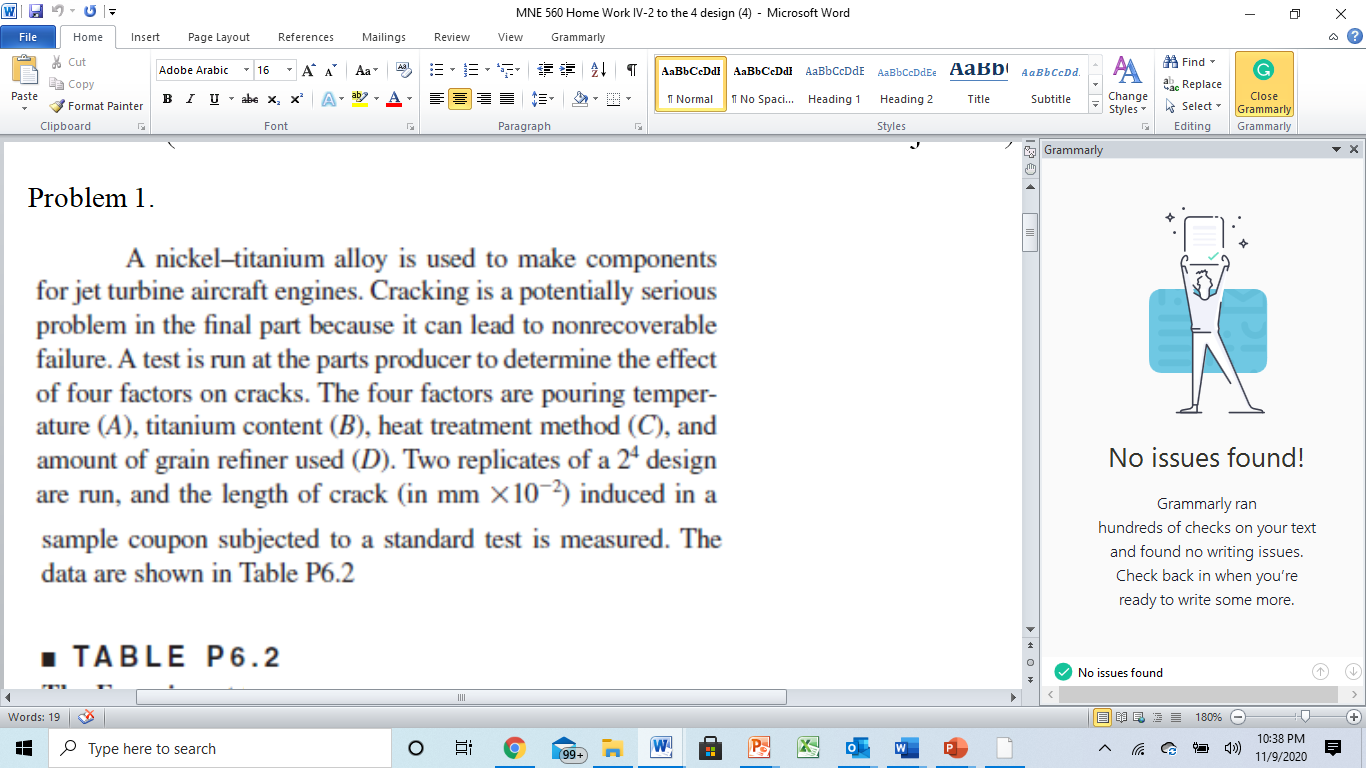Apply the No Spacing style
Screen dimensions: 1366x768
click(x=763, y=84)
